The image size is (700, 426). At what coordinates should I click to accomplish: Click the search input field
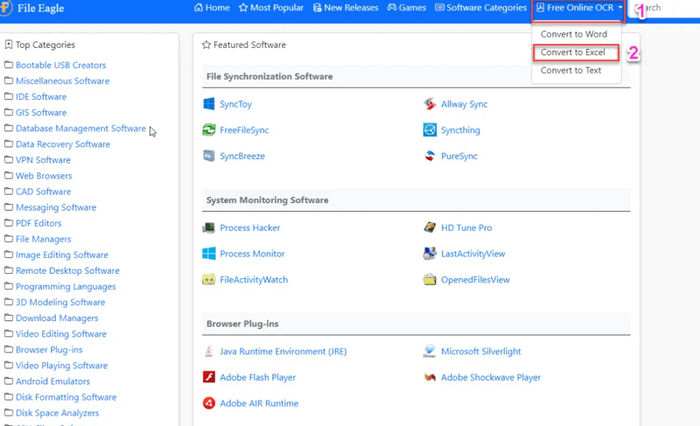pos(665,8)
